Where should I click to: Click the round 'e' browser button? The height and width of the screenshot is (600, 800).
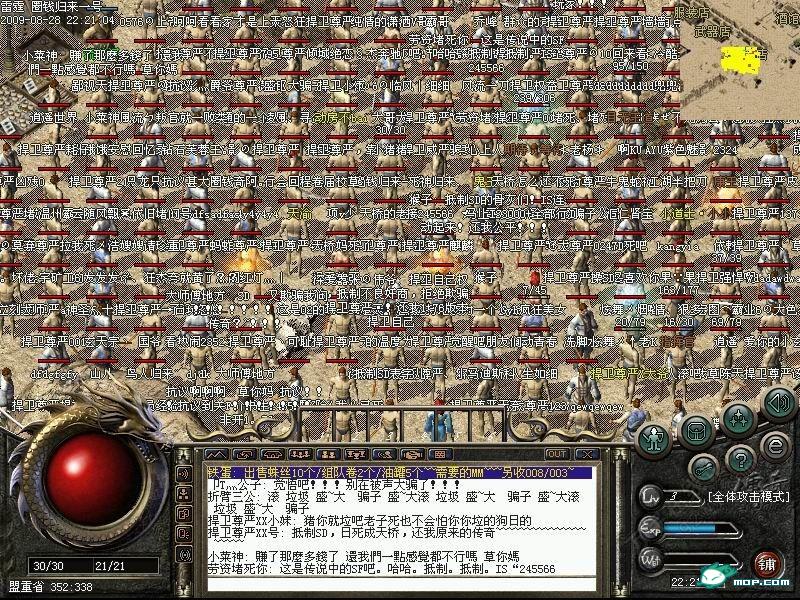pos(775,447)
